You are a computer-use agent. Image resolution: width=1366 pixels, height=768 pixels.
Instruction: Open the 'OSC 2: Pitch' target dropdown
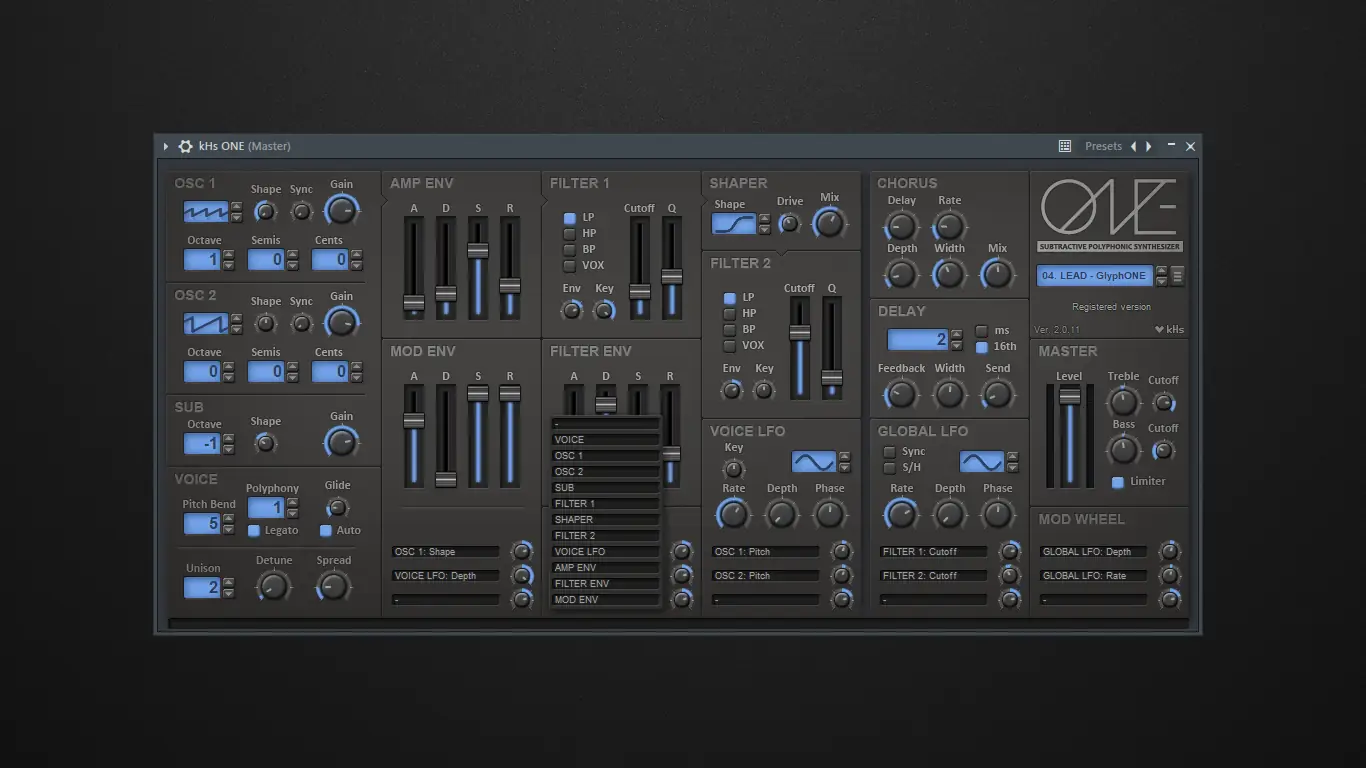tap(766, 576)
